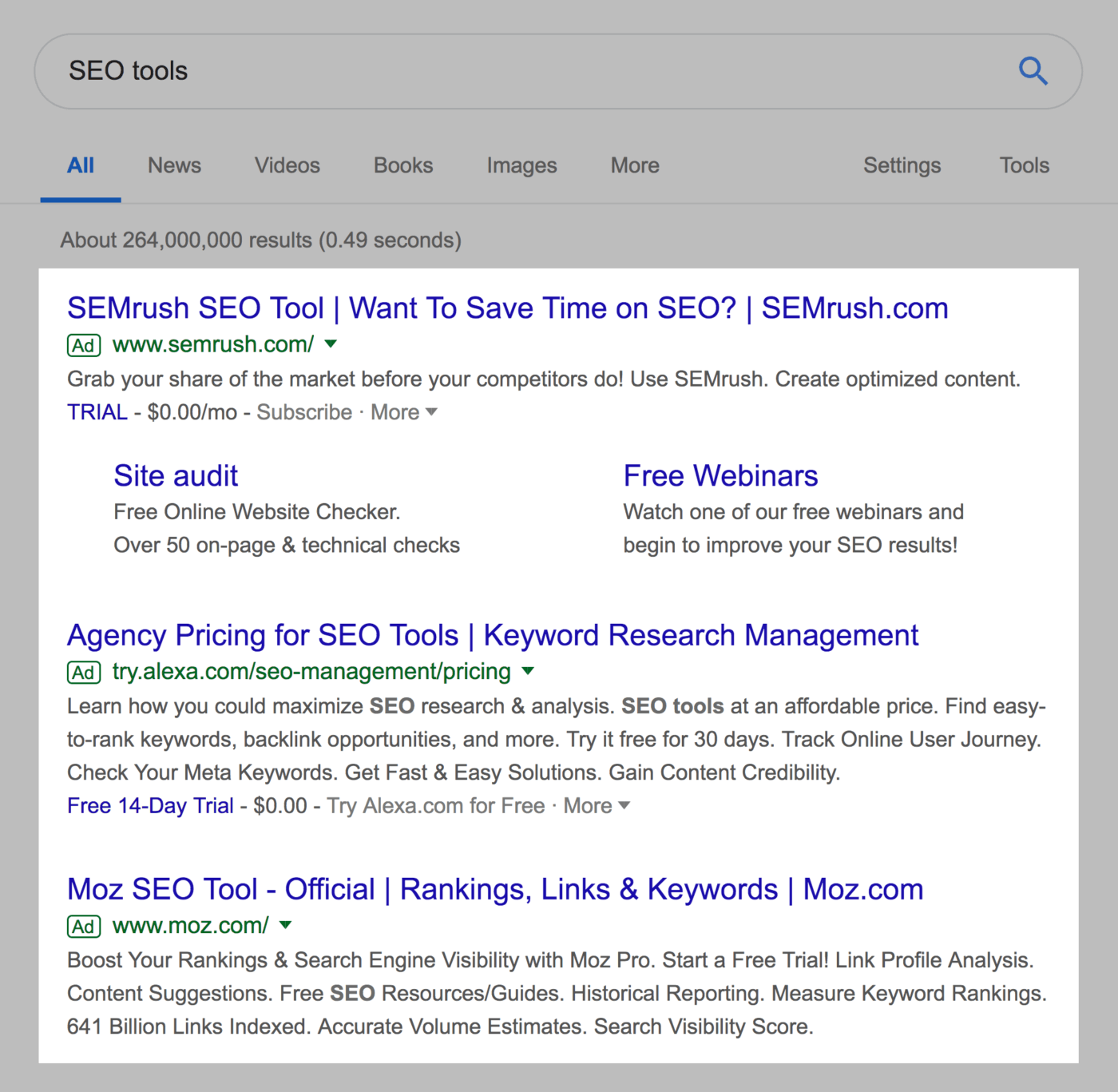Image resolution: width=1118 pixels, height=1092 pixels.
Task: Open the dropdown arrow next to www.semrush.com/
Action: 331,344
